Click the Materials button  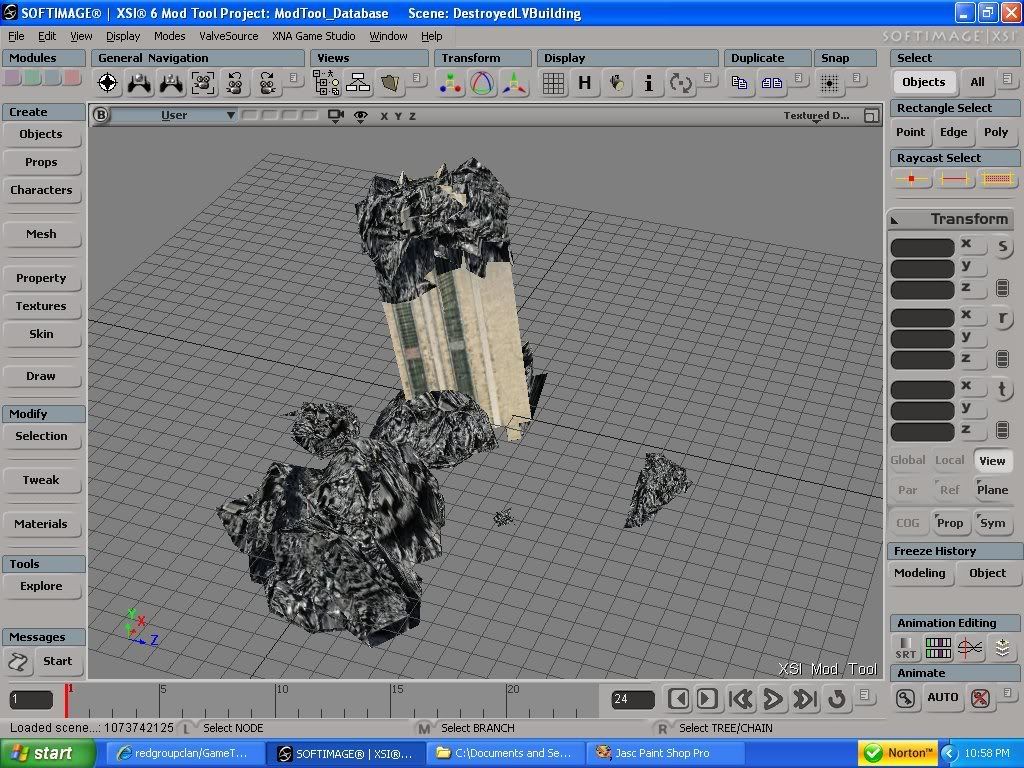pos(41,524)
